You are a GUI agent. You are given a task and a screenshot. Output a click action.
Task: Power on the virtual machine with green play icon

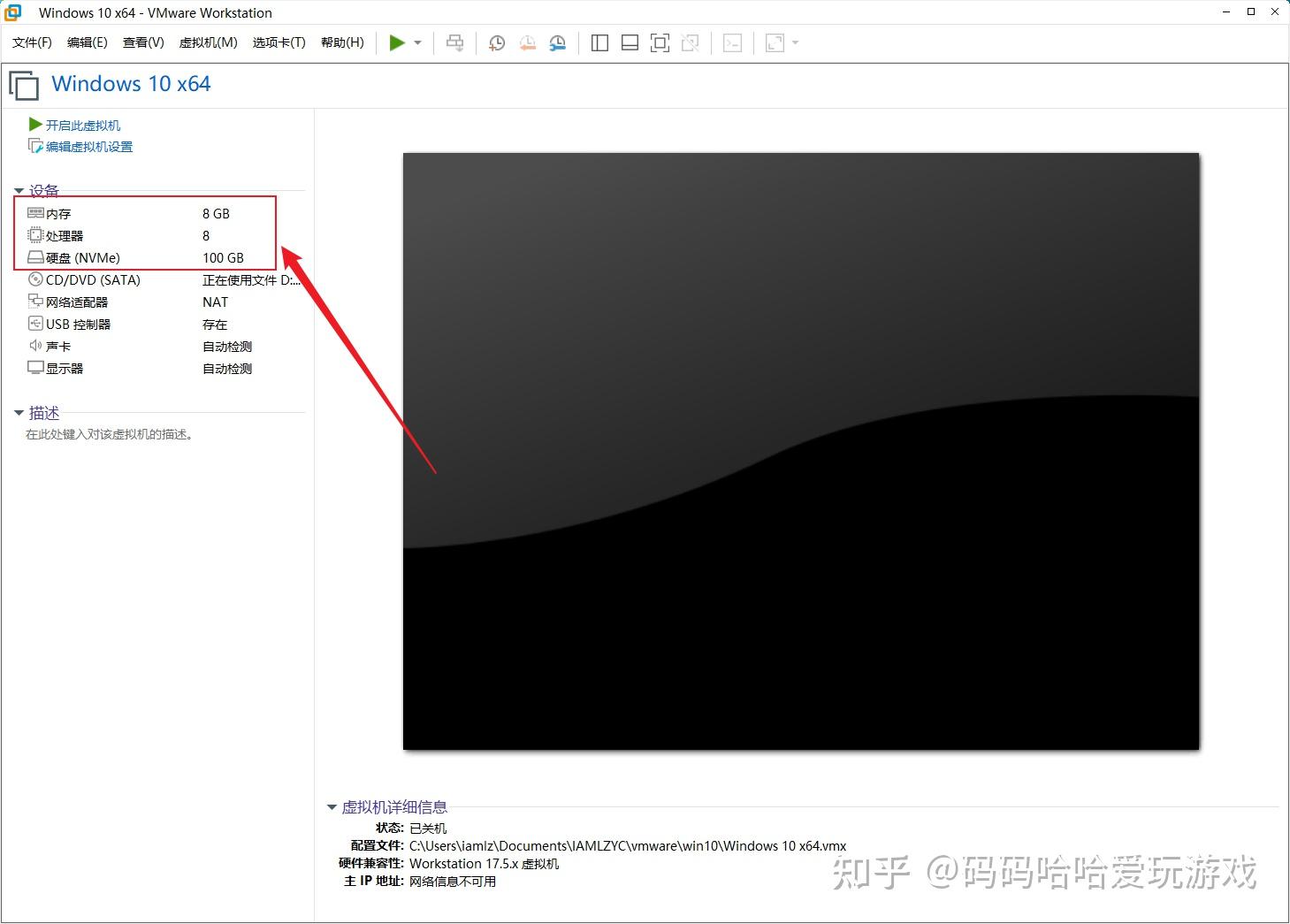click(x=397, y=42)
